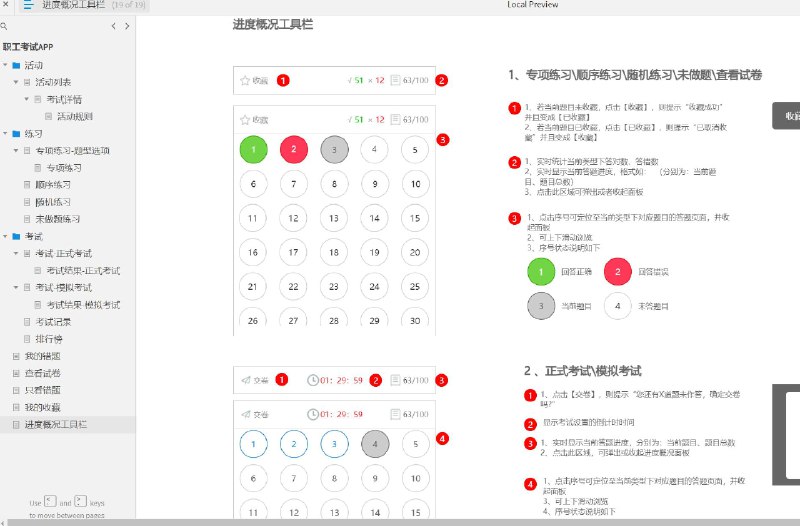Open the 我的错题 page in the sitemap
This screenshot has width=800, height=526.
[x=43, y=356]
